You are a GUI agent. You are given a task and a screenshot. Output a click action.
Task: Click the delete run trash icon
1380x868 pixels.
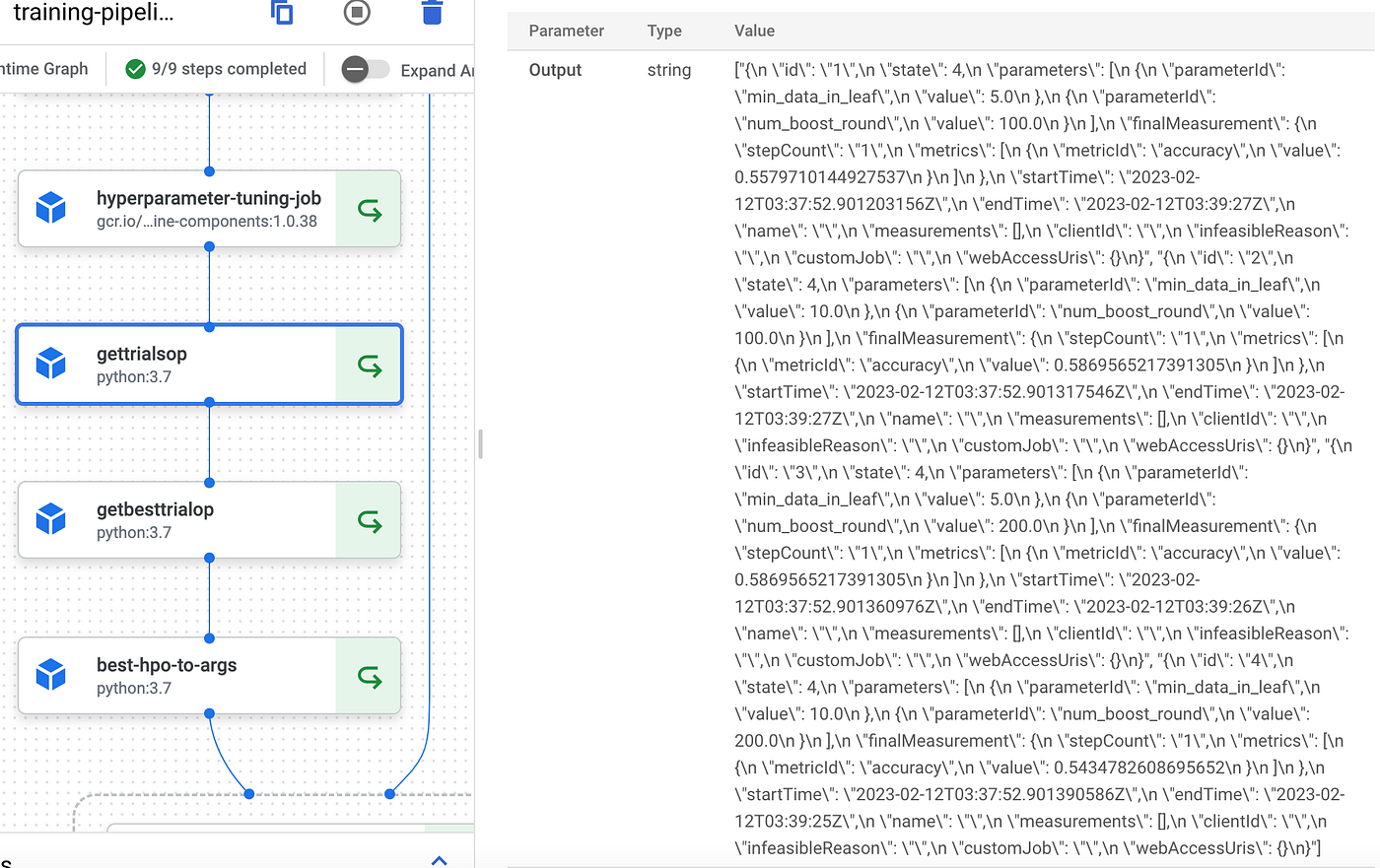click(x=432, y=13)
